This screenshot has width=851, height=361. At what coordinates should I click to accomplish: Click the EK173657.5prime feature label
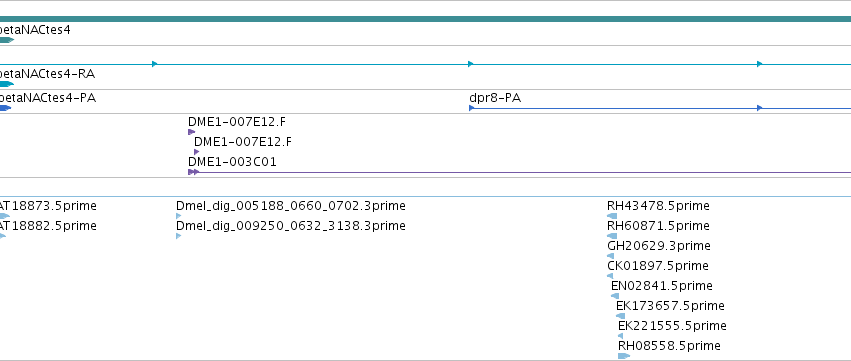[670, 306]
